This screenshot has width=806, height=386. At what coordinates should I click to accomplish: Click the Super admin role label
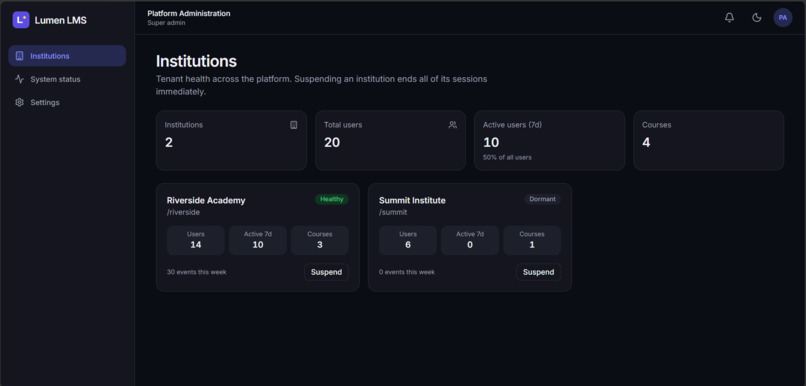166,23
